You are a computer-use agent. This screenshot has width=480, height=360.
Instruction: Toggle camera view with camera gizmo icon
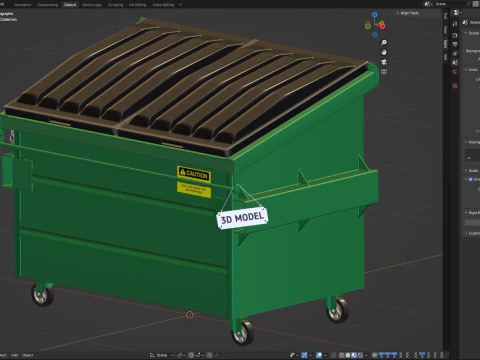tap(384, 62)
